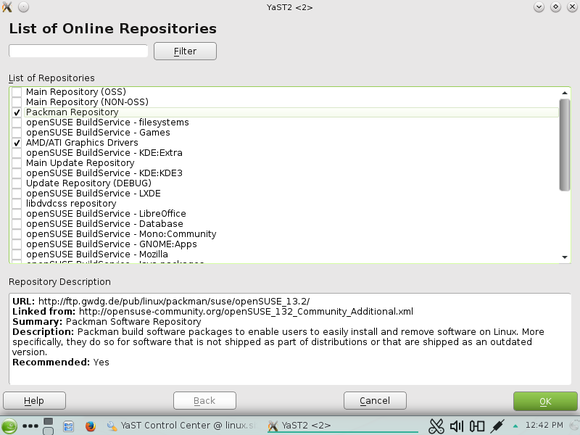Click the repository filter text field
This screenshot has width=580, height=435.
78,51
